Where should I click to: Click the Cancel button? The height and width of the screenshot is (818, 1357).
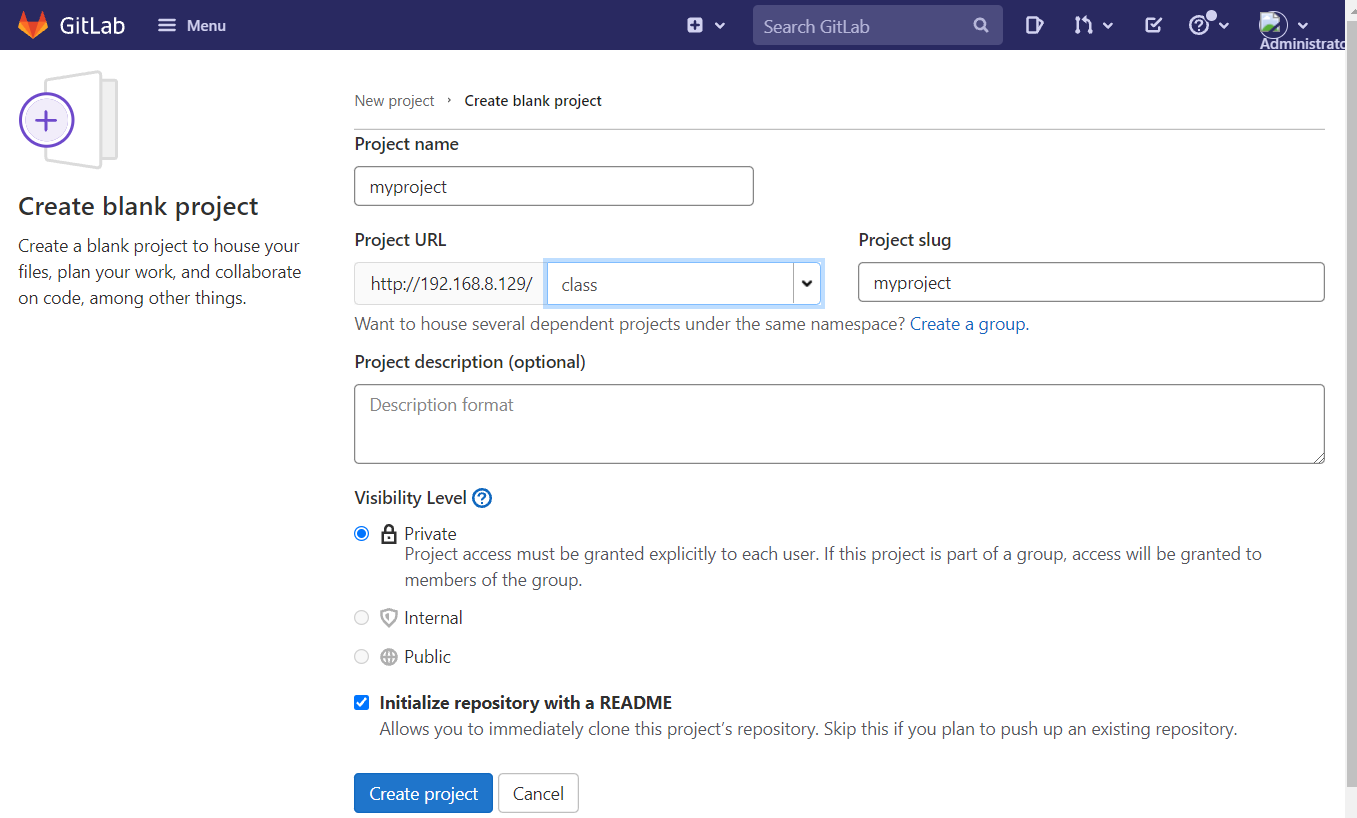[x=538, y=793]
